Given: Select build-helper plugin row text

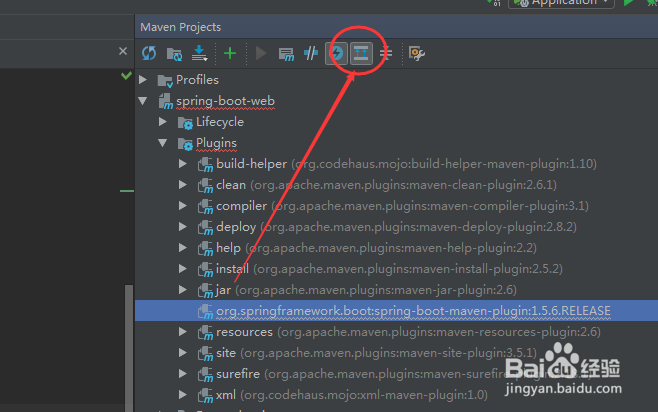Looking at the screenshot, I should click(406, 164).
